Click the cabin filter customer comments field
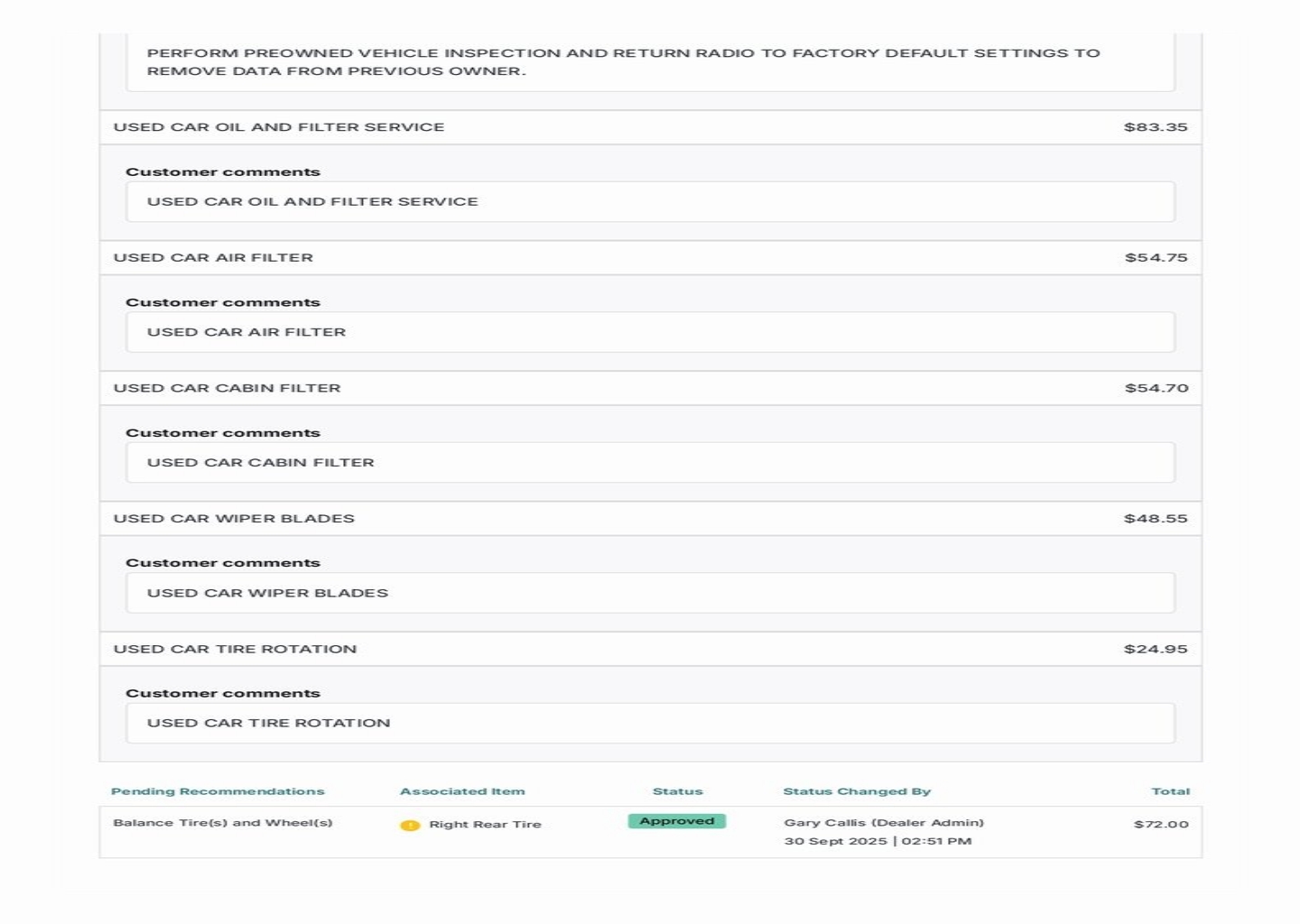This screenshot has height=924, width=1300. [x=650, y=463]
